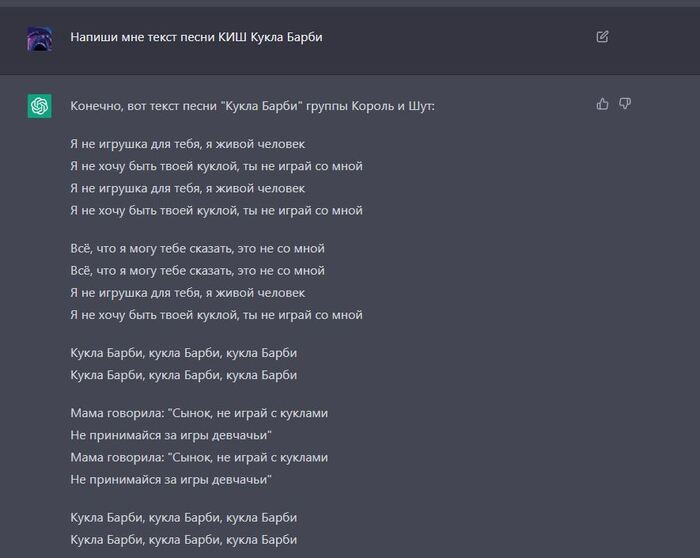The height and width of the screenshot is (558, 700).
Task: Click the last line of the second verse
Action: (216, 314)
